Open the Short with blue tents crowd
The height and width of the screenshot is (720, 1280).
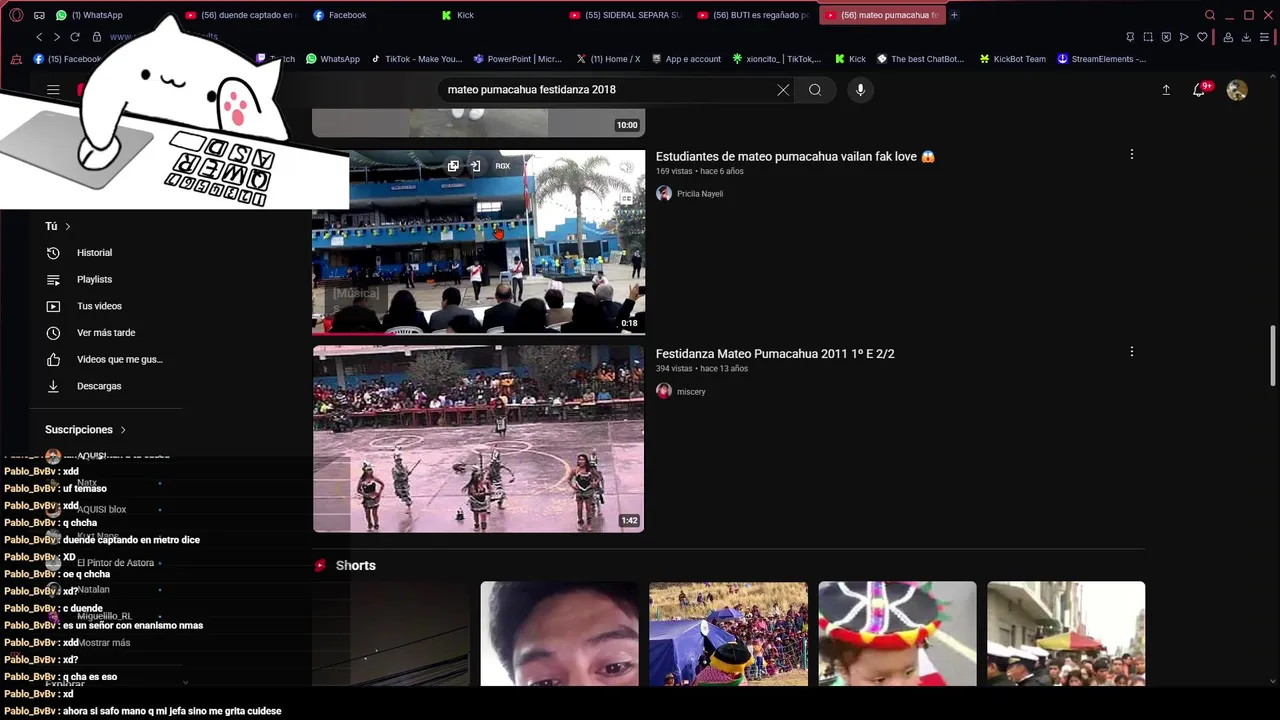[x=728, y=634]
